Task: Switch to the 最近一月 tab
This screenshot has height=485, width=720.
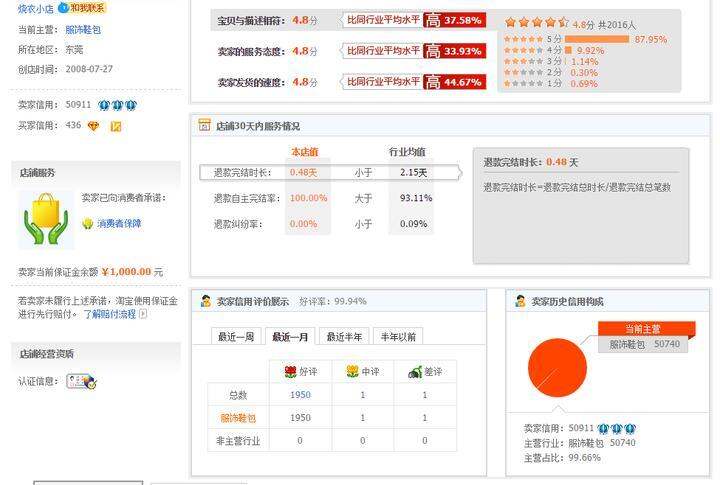Action: pyautogui.click(x=290, y=337)
